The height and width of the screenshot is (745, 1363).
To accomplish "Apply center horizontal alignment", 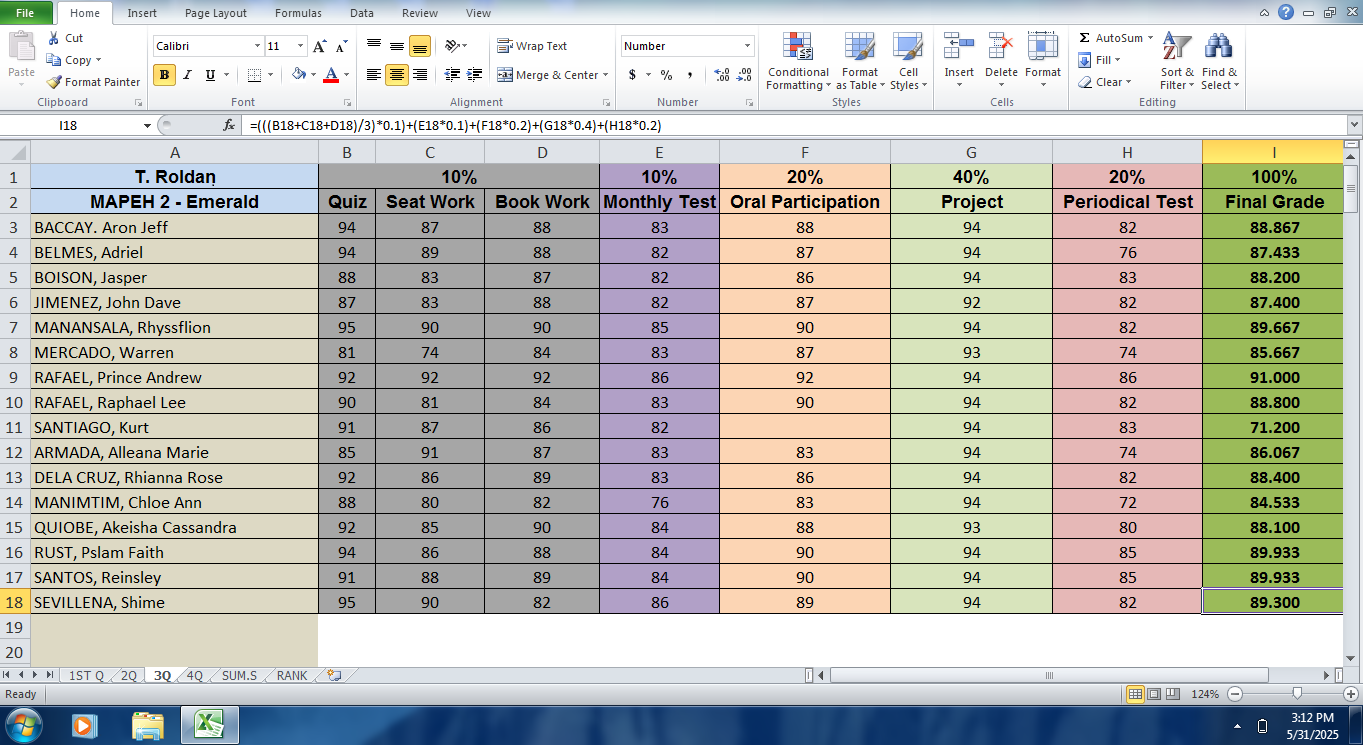I will click(x=397, y=75).
